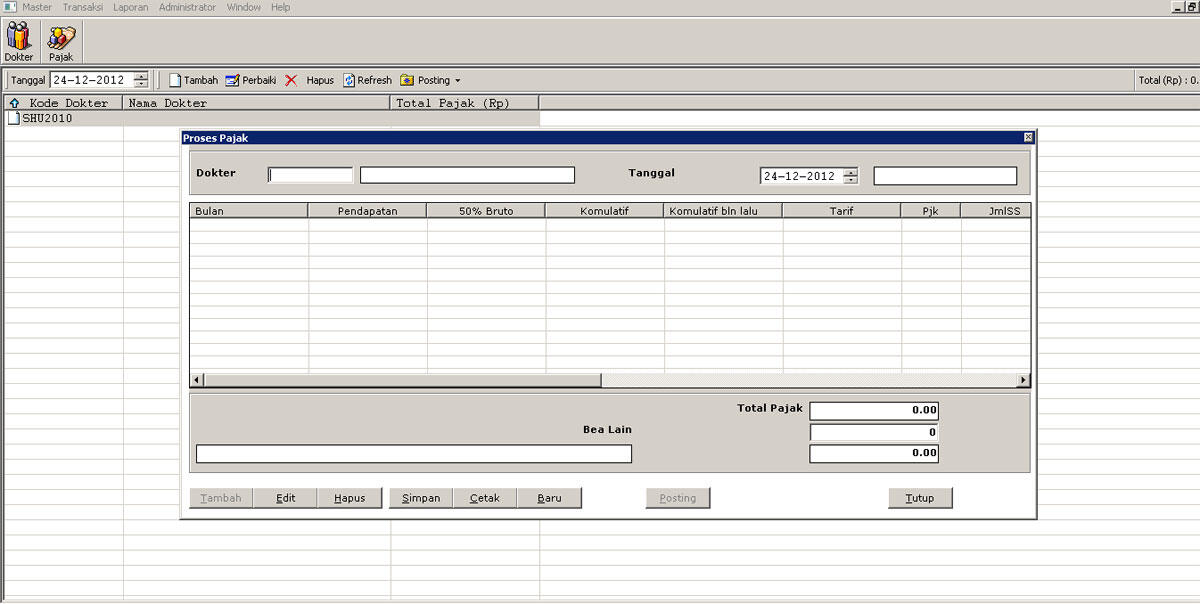The height and width of the screenshot is (604, 1200).
Task: Click the long text field under Bea Lain
Action: coord(414,454)
